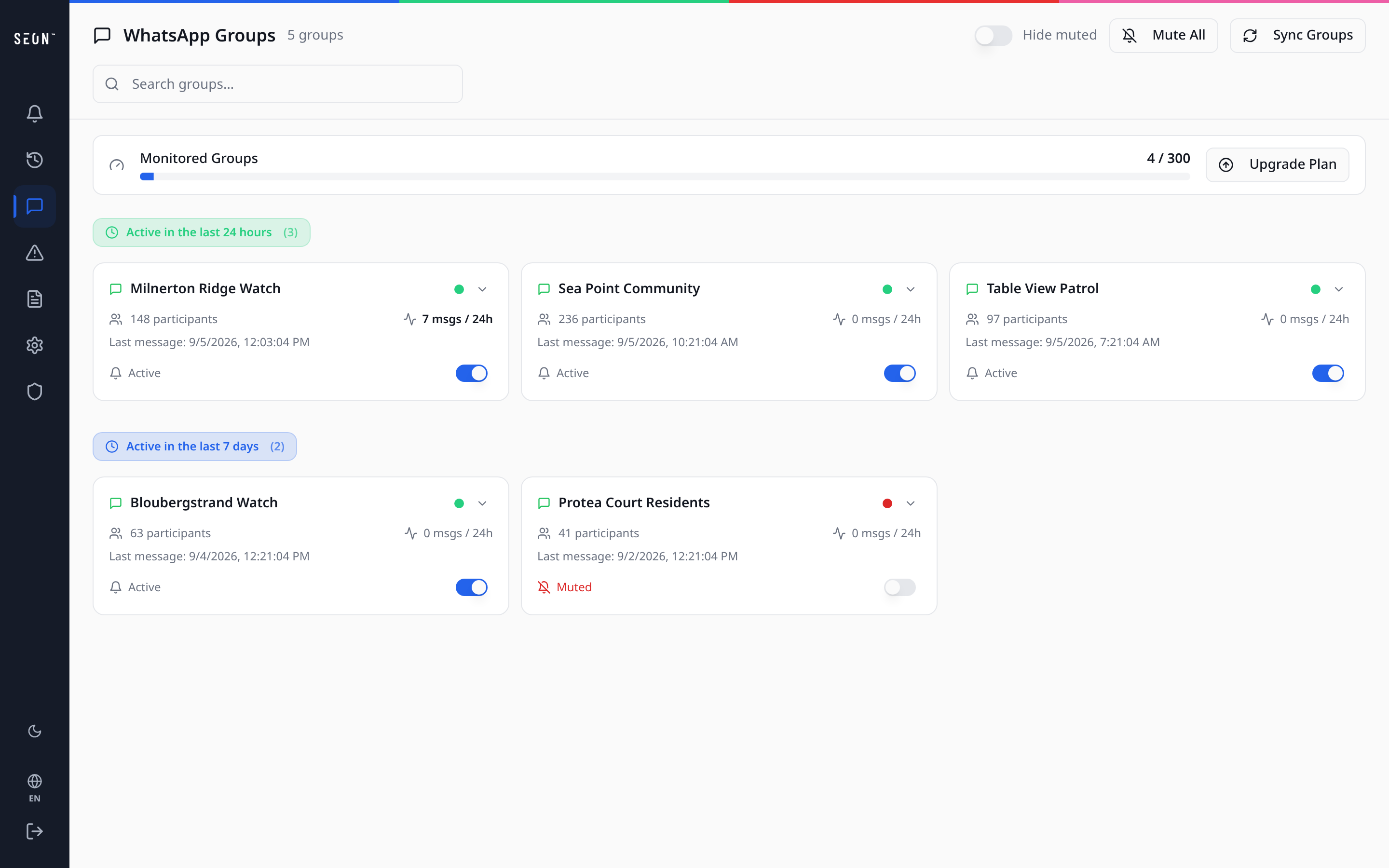Toggle the Hide muted switch
This screenshot has width=1389, height=868.
coord(993,36)
